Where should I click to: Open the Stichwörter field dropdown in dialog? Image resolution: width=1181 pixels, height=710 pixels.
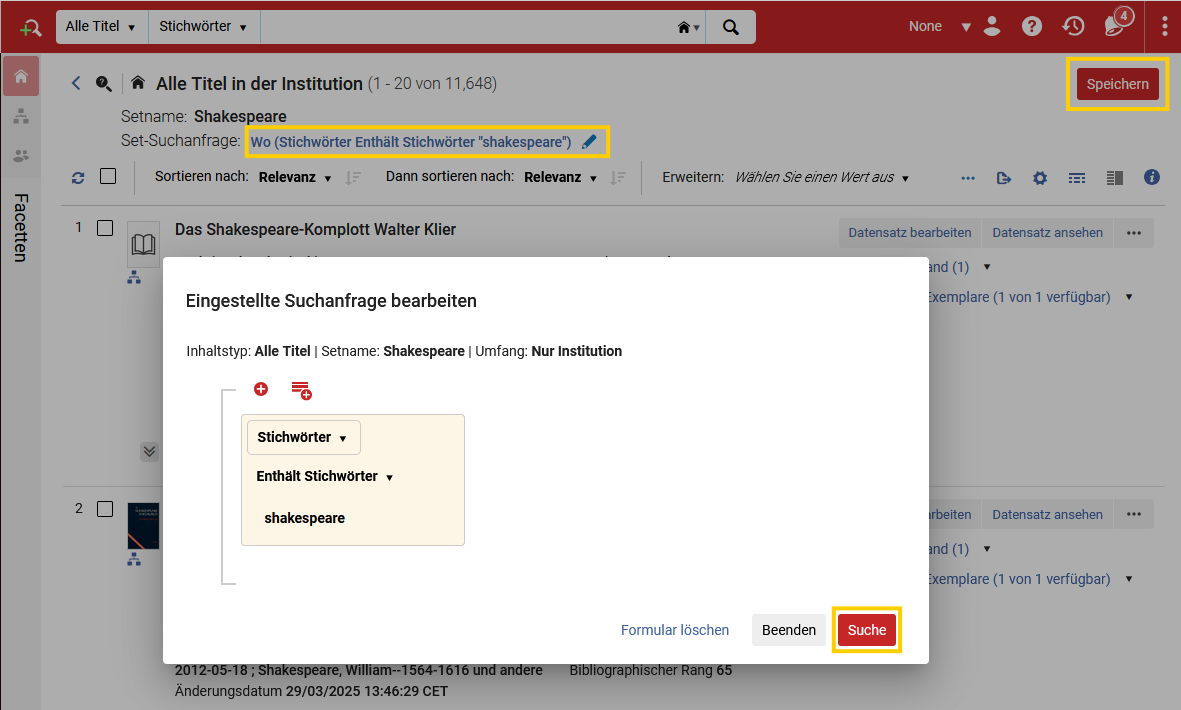click(304, 437)
